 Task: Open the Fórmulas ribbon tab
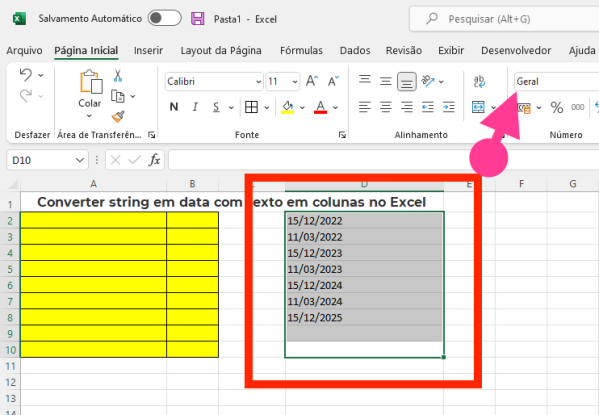pyautogui.click(x=301, y=50)
